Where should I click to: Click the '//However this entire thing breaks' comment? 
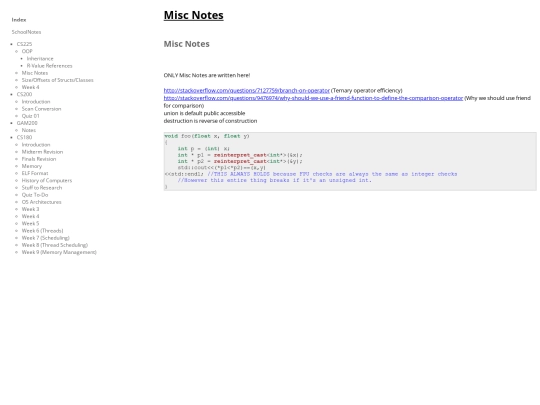pos(275,180)
